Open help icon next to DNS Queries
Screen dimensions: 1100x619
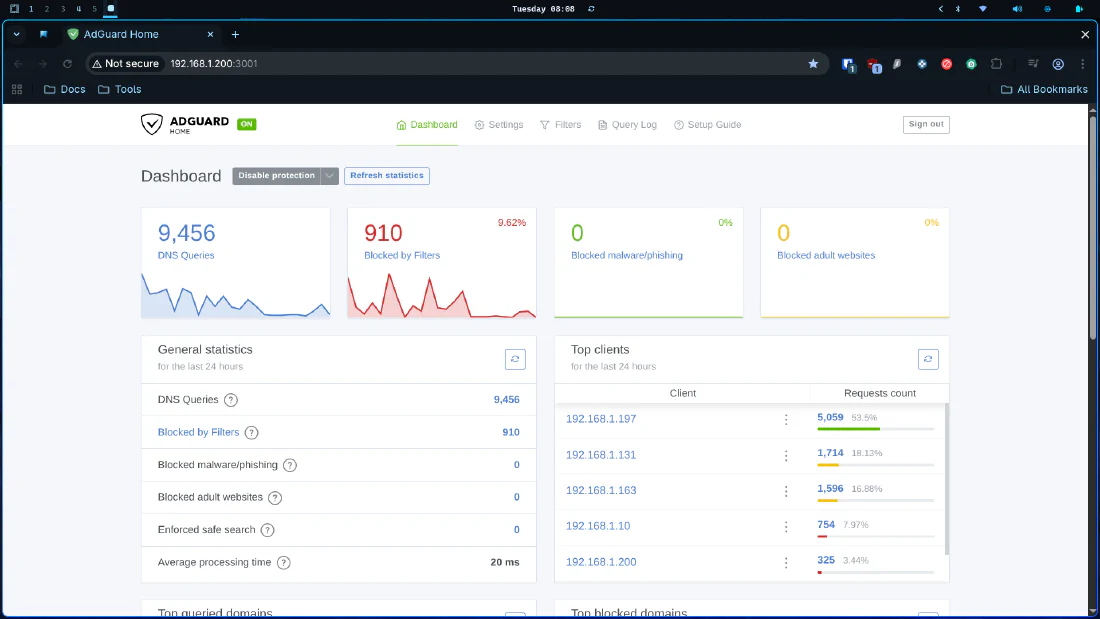(x=231, y=400)
